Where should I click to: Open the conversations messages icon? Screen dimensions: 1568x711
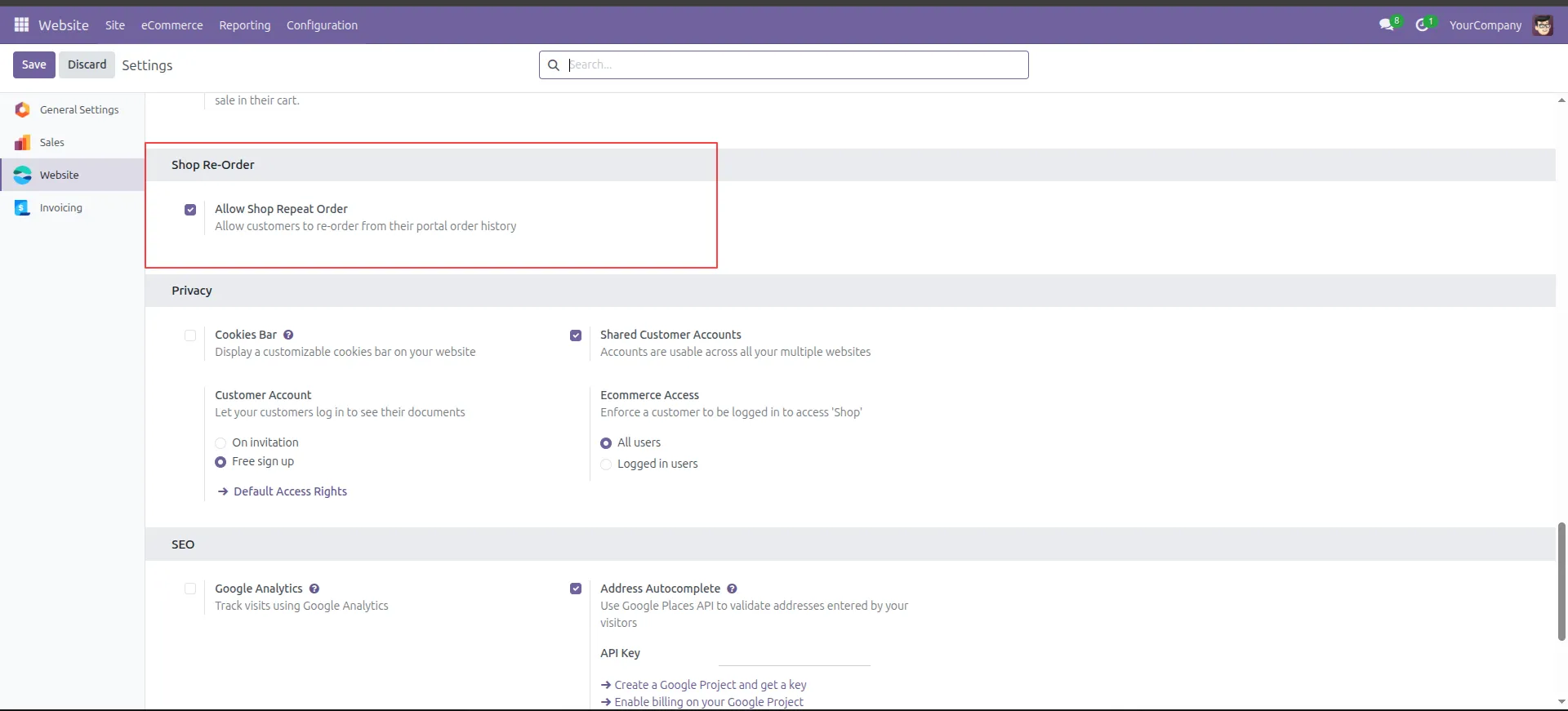(1386, 25)
